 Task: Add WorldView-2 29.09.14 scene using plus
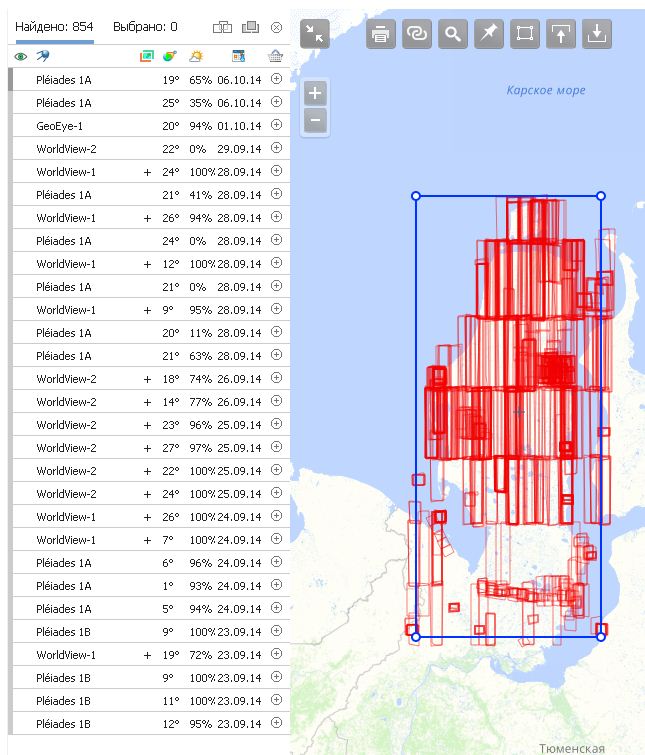[277, 149]
